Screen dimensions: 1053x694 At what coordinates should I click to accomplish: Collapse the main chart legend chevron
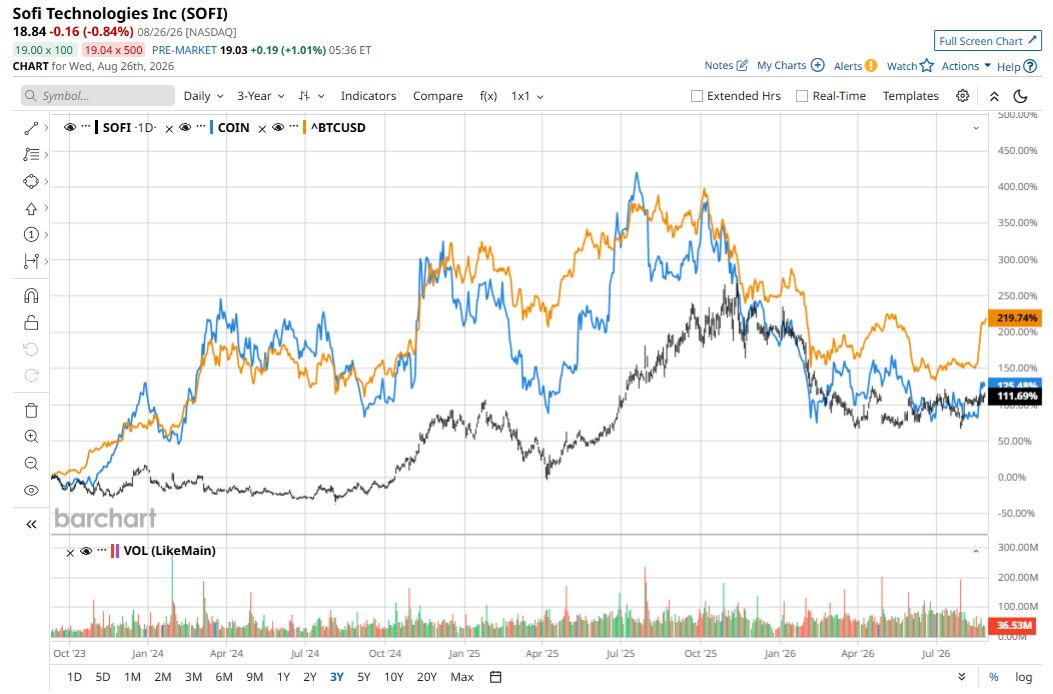tap(976, 128)
